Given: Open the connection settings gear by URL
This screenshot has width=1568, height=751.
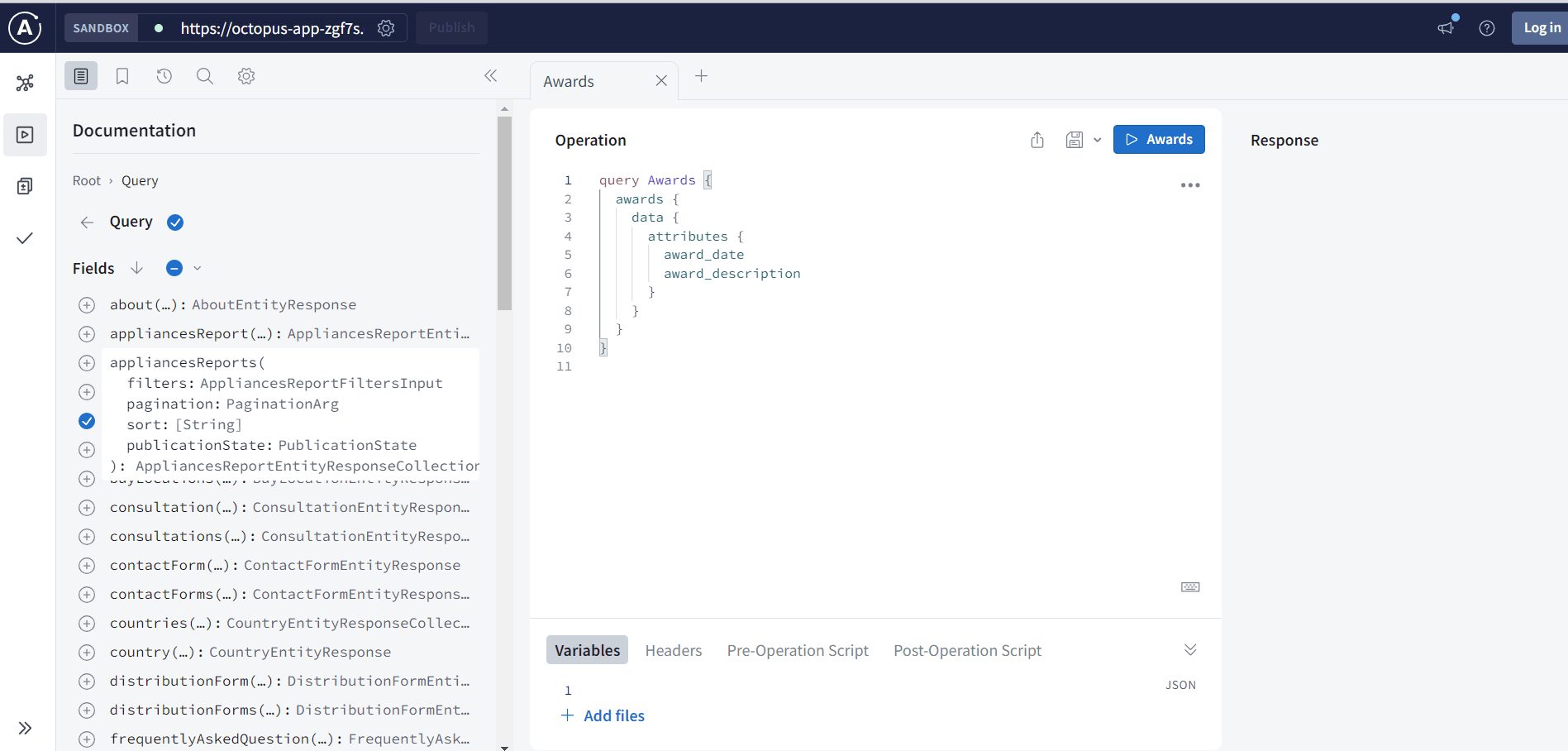Looking at the screenshot, I should click(x=386, y=28).
